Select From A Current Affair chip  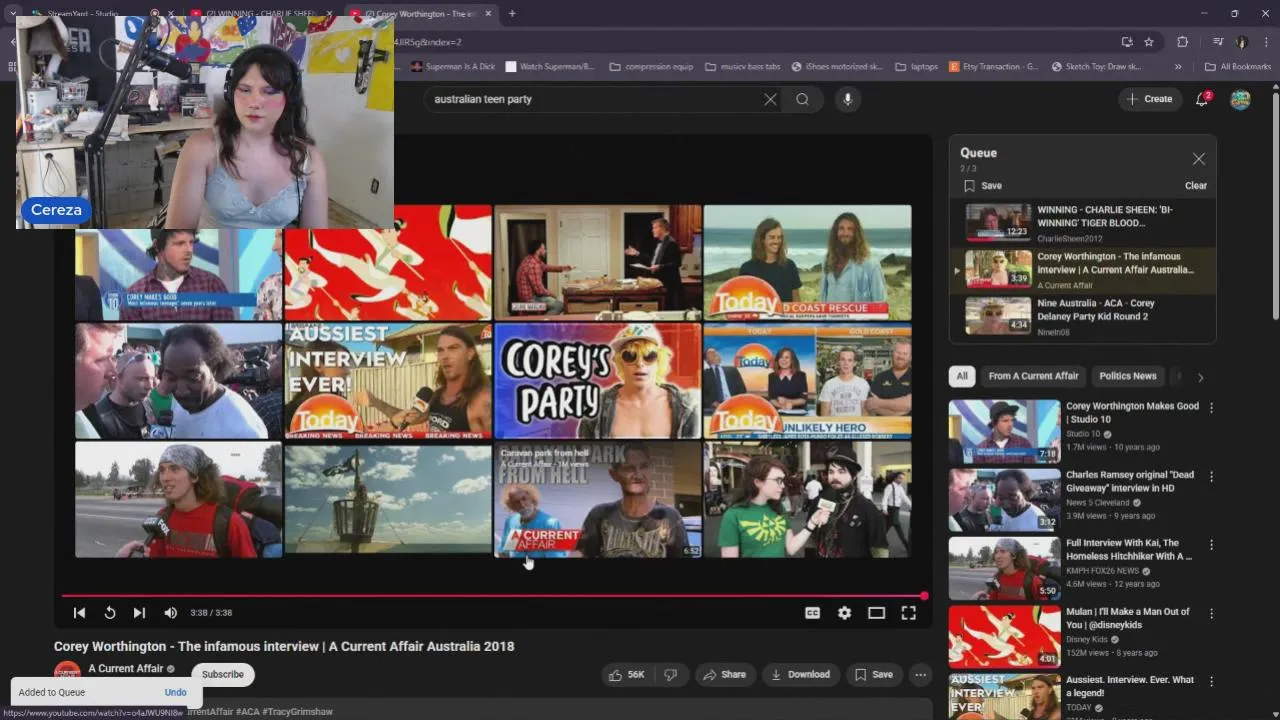pos(1033,376)
